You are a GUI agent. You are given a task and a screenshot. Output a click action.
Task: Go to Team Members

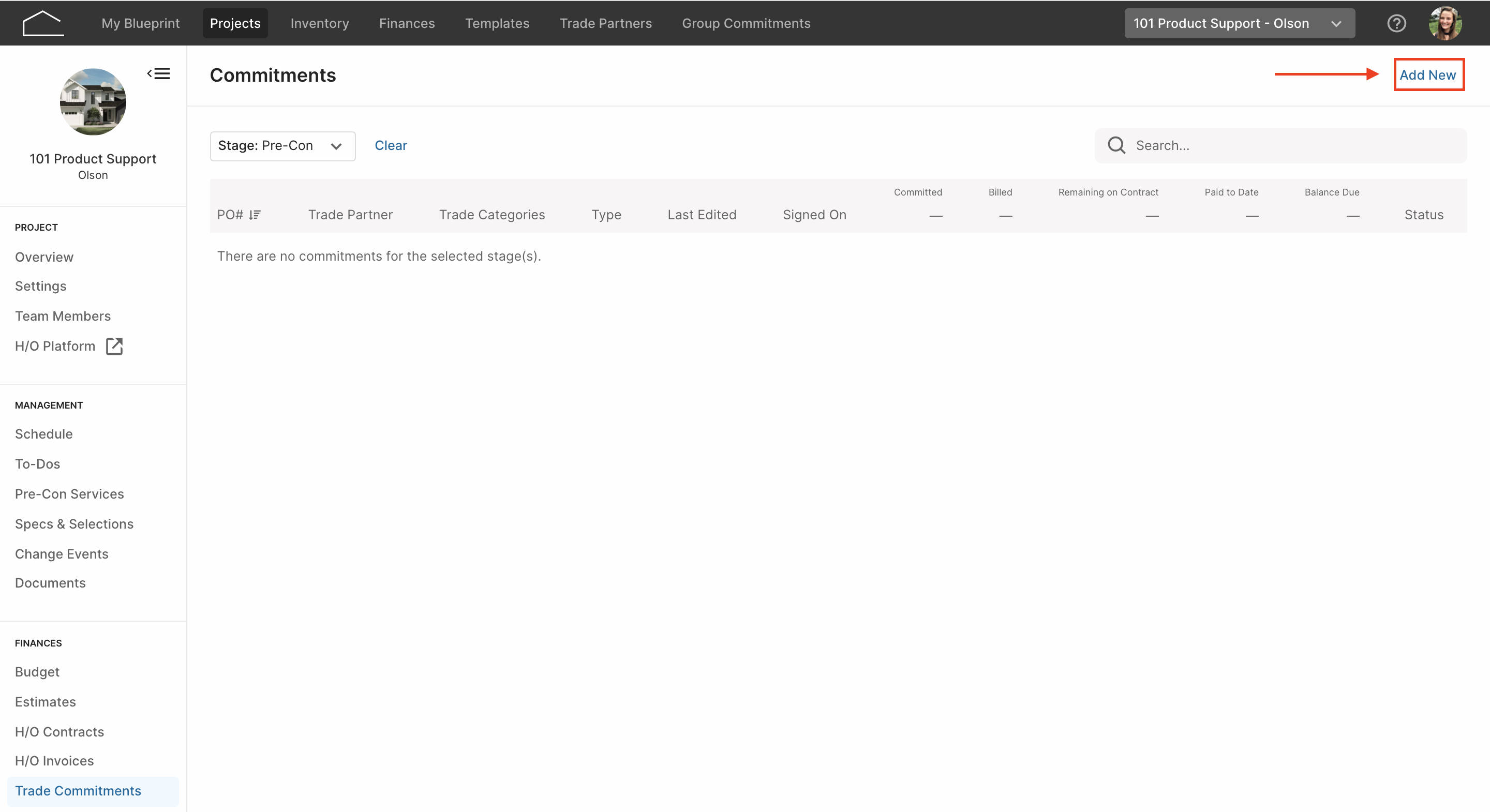(x=63, y=316)
